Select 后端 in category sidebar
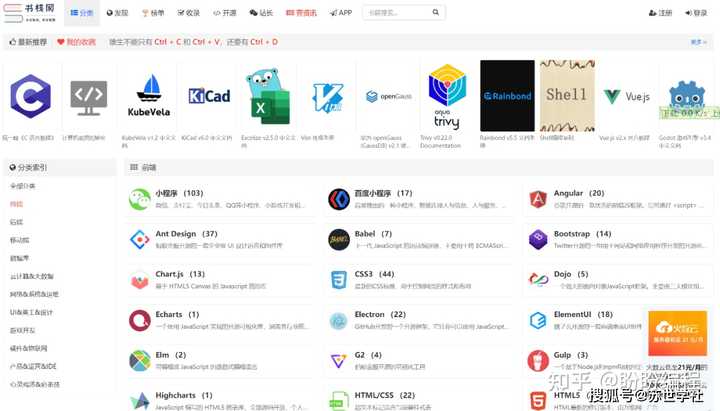The width and height of the screenshot is (720, 411). tap(17, 222)
